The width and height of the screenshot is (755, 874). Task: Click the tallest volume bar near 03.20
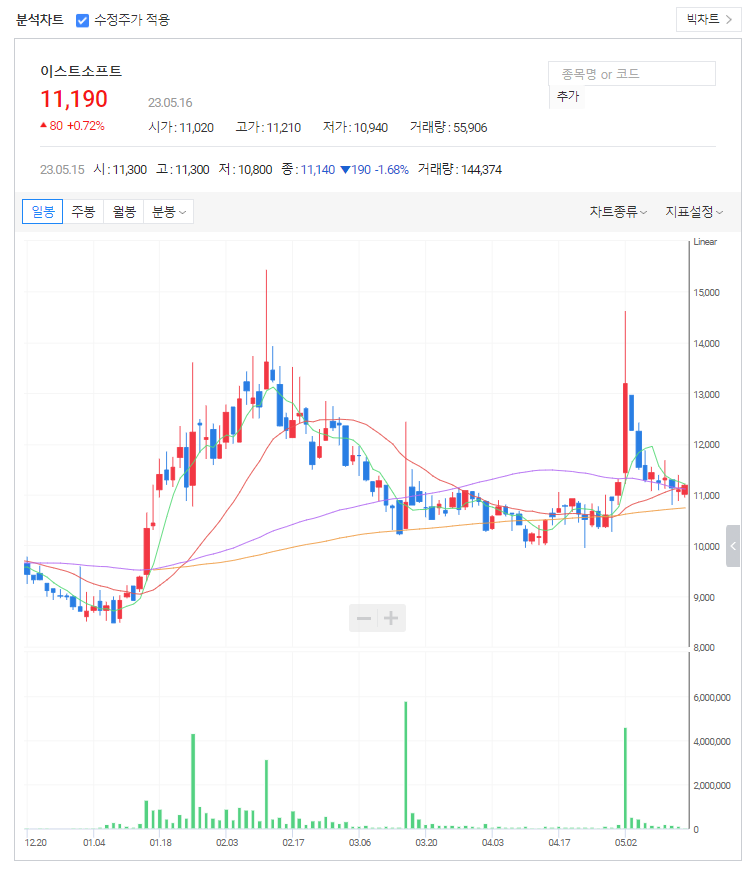point(406,765)
